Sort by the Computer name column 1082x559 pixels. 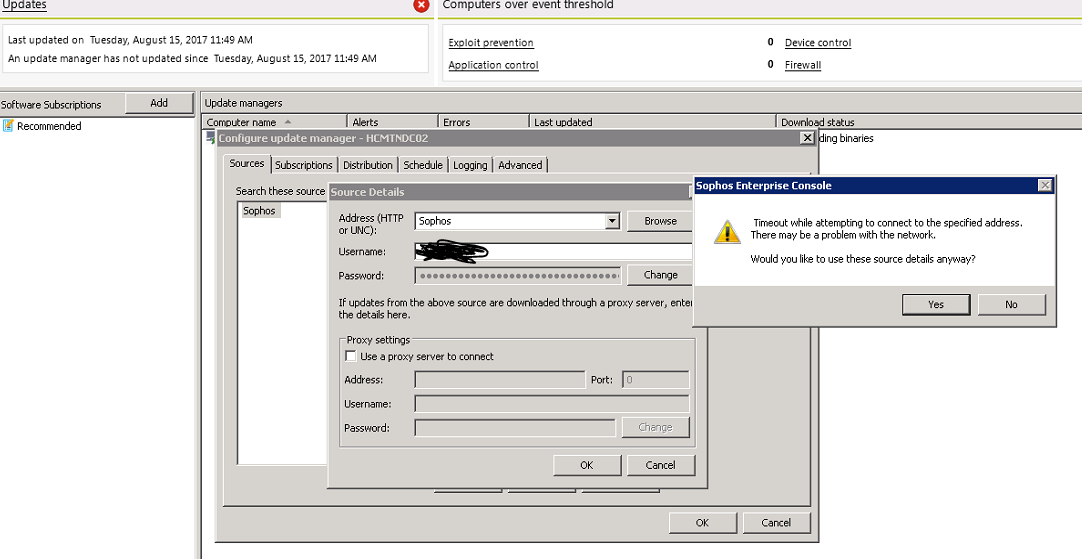[x=241, y=122]
